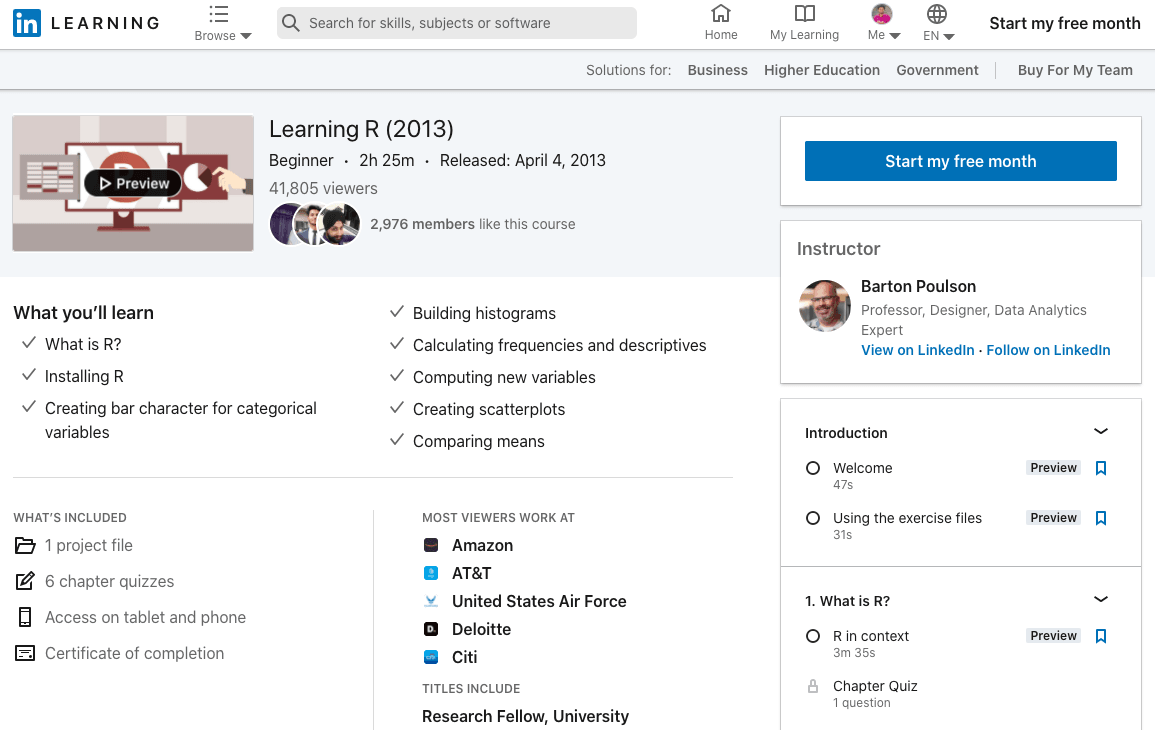1155x730 pixels.
Task: Click the Deloitte company name
Action: (x=482, y=629)
